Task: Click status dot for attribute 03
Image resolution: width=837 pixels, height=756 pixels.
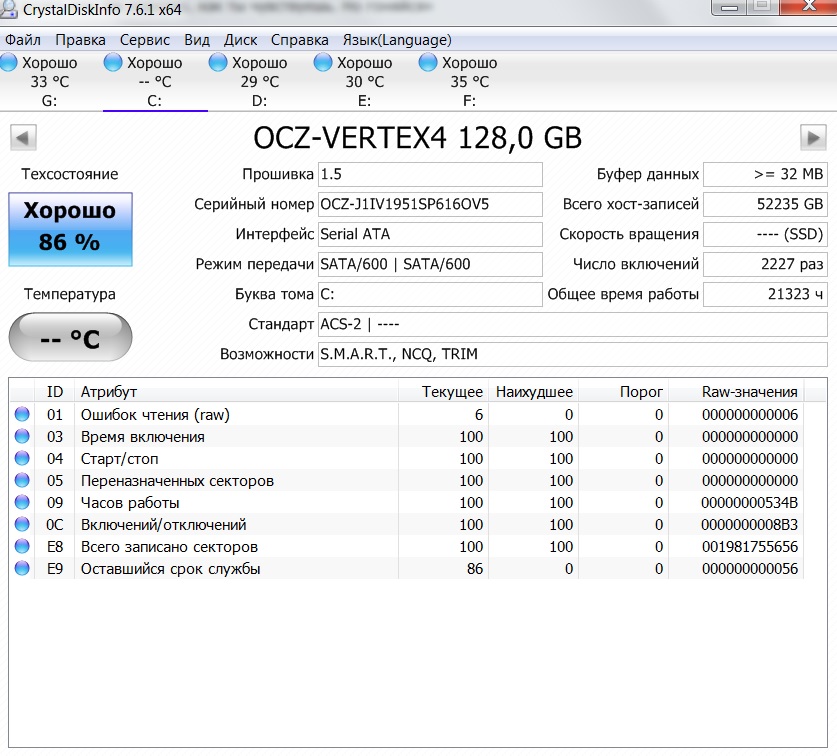Action: coord(22,436)
